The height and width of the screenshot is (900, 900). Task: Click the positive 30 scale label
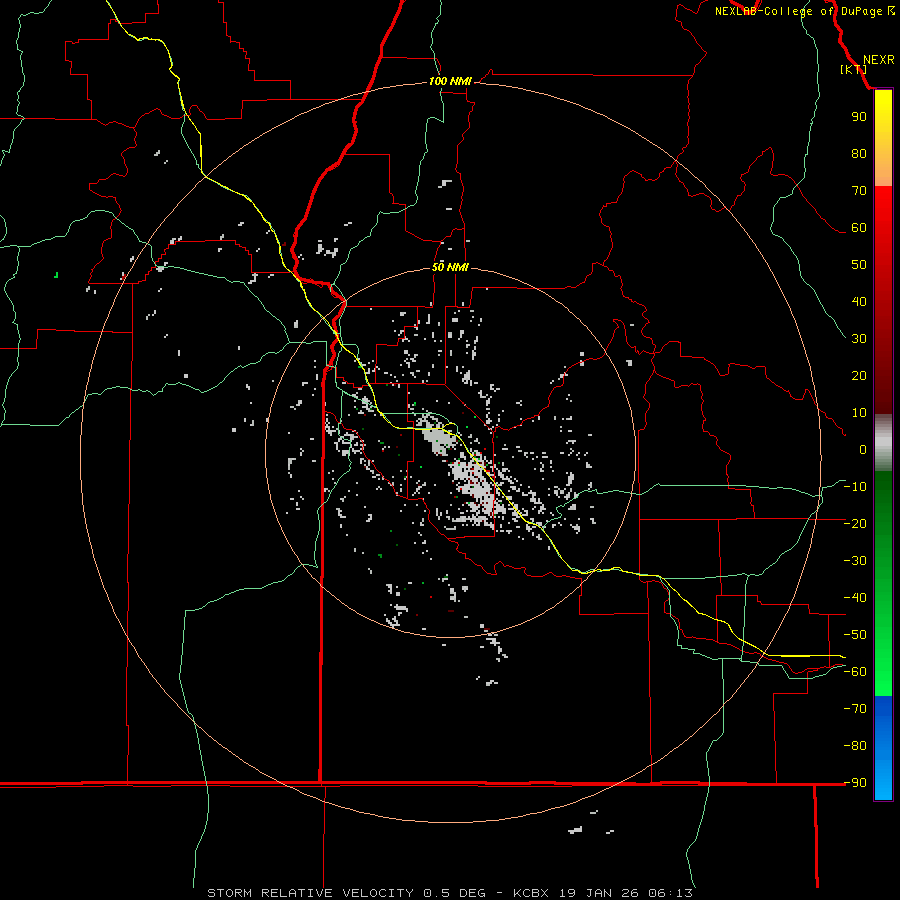859,339
